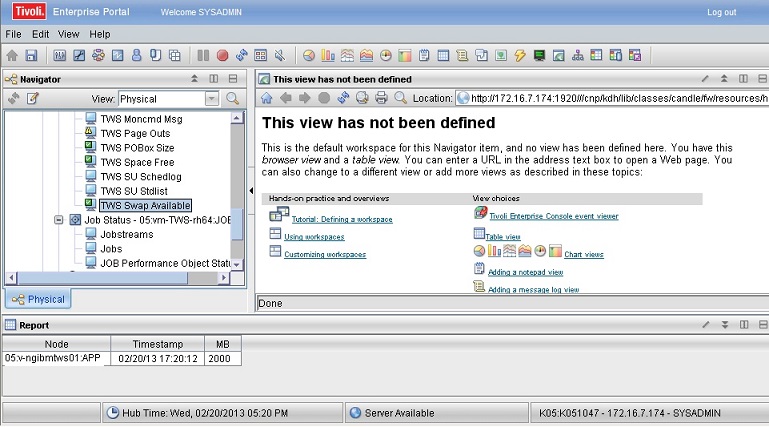The width and height of the screenshot is (769, 427).
Task: Collapse the Report panel with double-down arrow
Action: pyautogui.click(x=724, y=325)
